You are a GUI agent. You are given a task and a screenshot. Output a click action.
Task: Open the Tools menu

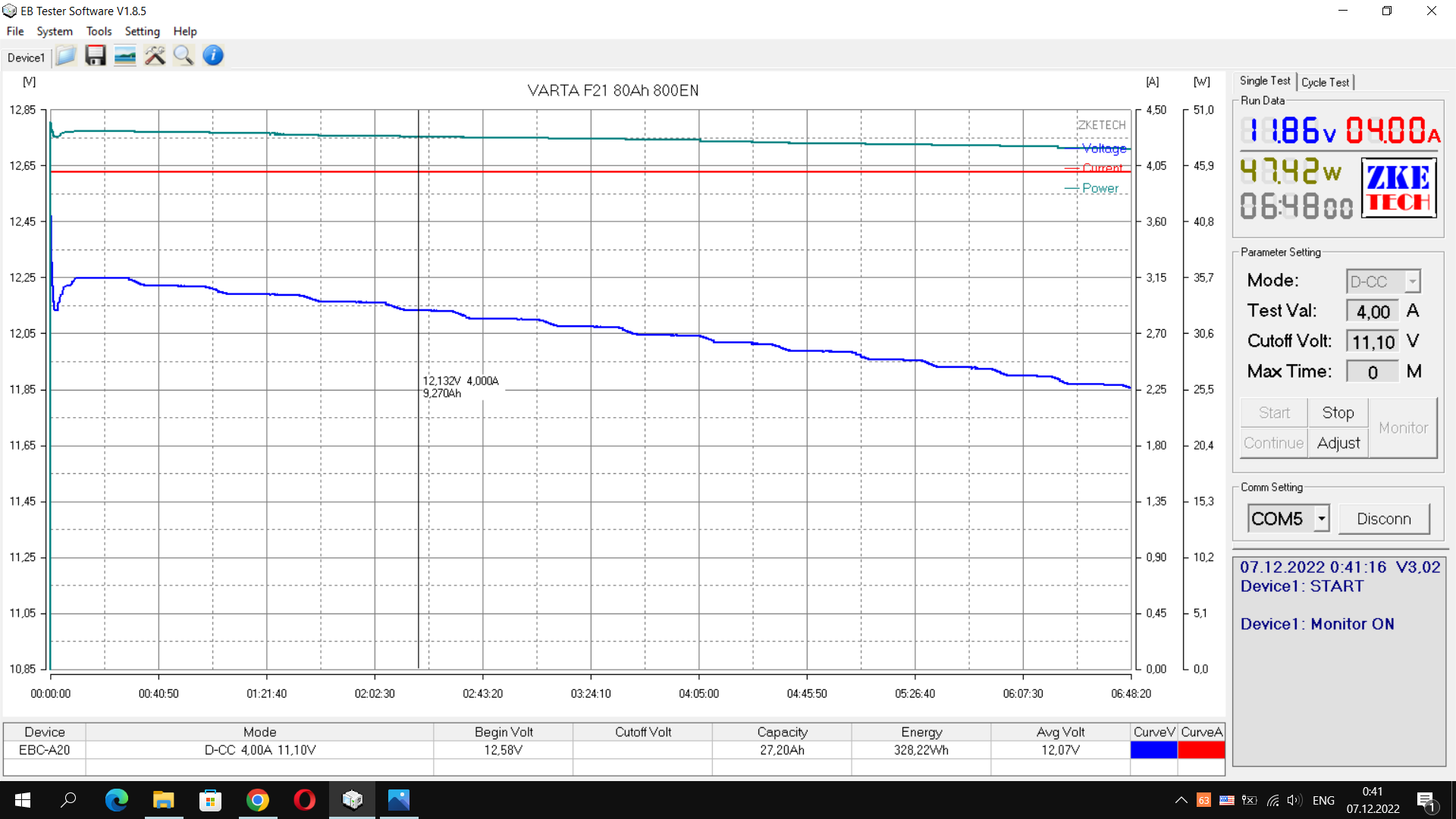pyautogui.click(x=99, y=31)
